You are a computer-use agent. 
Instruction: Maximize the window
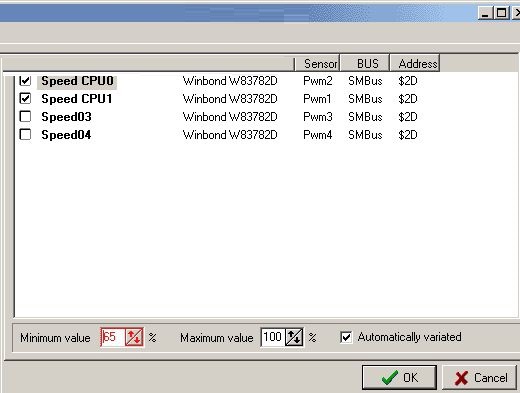[x=501, y=13]
